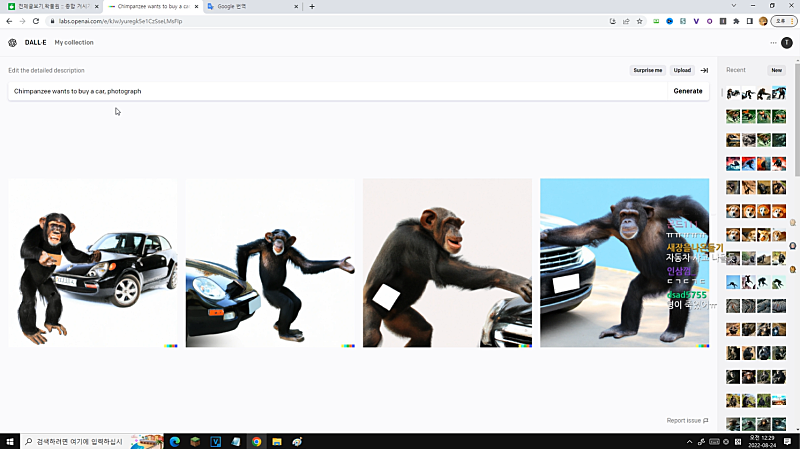The image size is (800, 449).
Task: Click into the prompt description text field
Action: point(337,91)
